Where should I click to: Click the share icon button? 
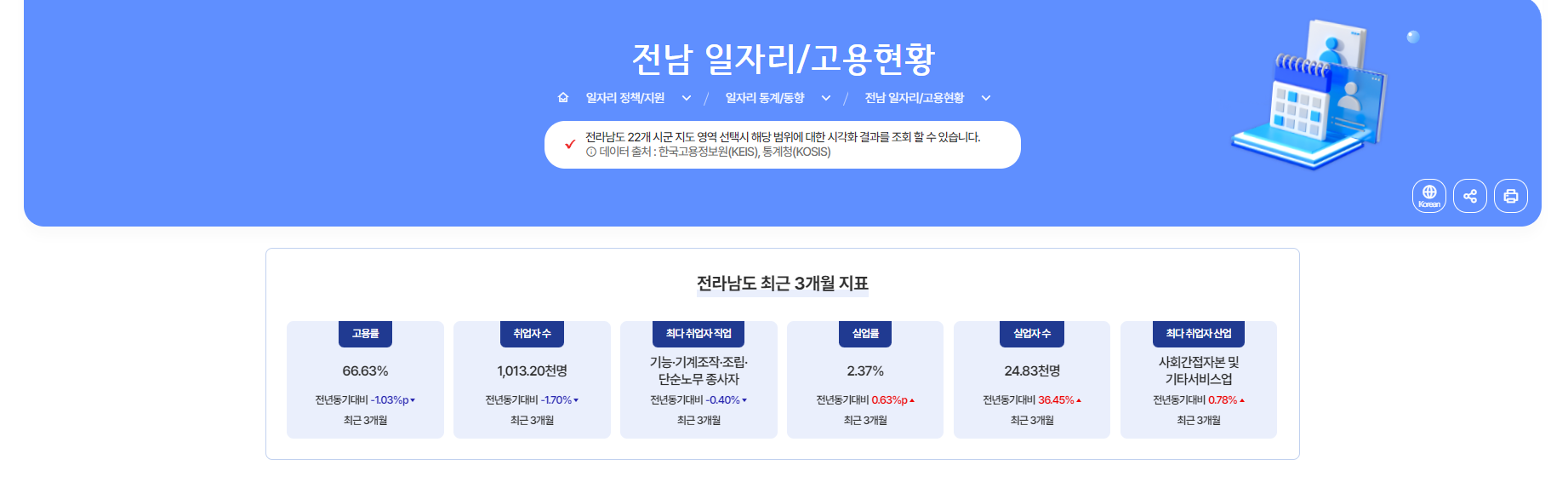(1470, 196)
